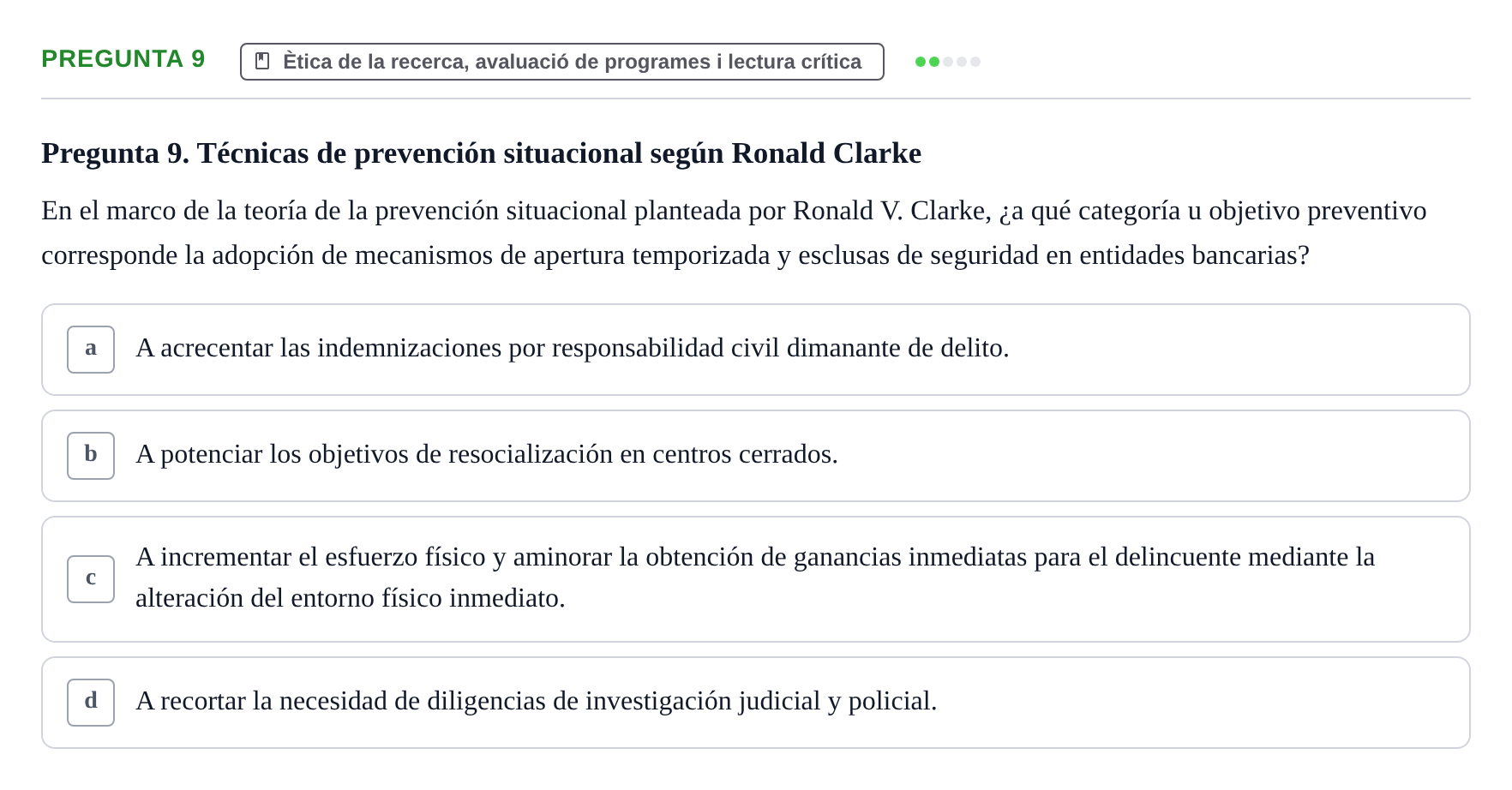Click the book icon in the topic tag
The height and width of the screenshot is (790, 1512).
coord(263,62)
